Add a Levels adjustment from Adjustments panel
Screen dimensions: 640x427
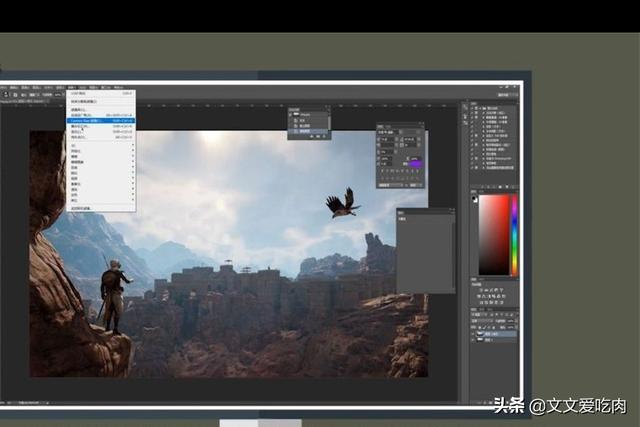coord(486,289)
